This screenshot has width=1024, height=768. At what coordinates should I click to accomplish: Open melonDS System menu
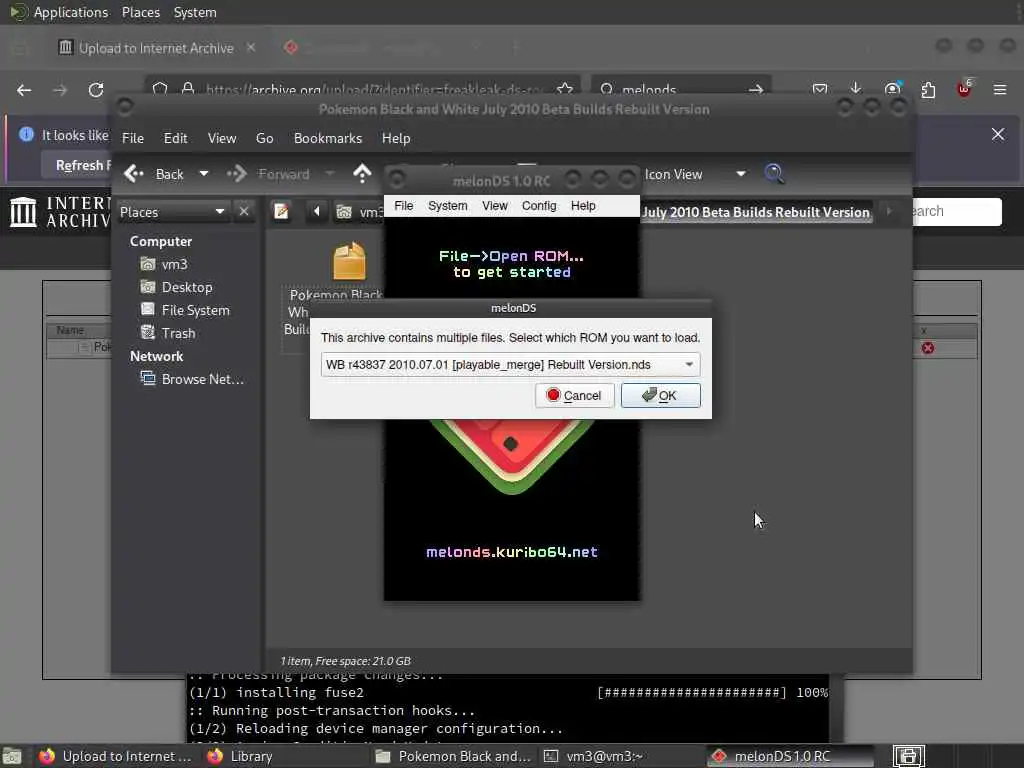447,206
